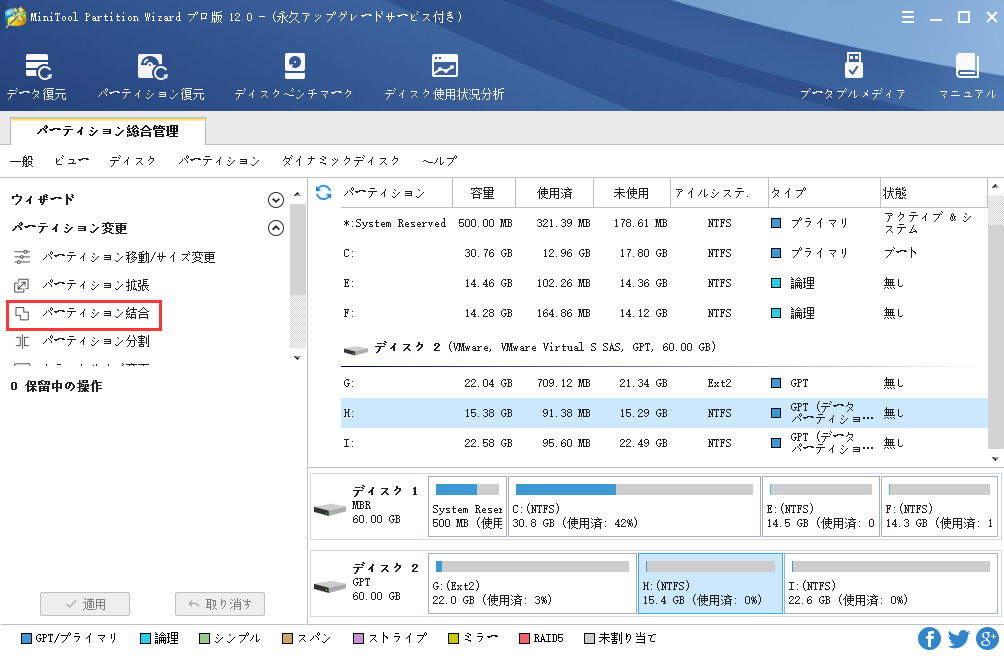
Task: Click the パーティション分割 icon
Action: pyautogui.click(x=22, y=342)
